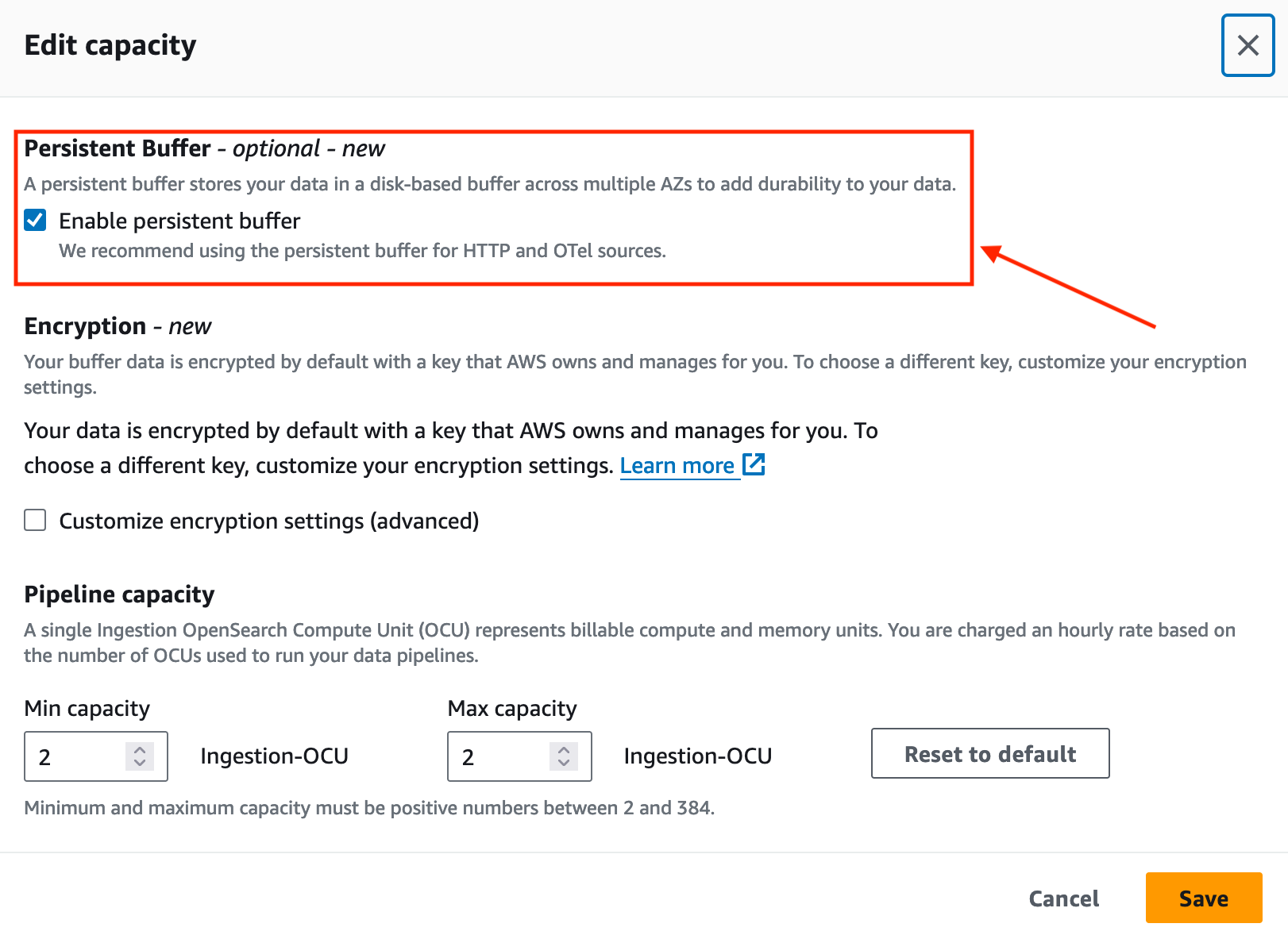This screenshot has width=1288, height=935.
Task: Uncheck the Enable persistent buffer checkbox
Action: pos(35,220)
